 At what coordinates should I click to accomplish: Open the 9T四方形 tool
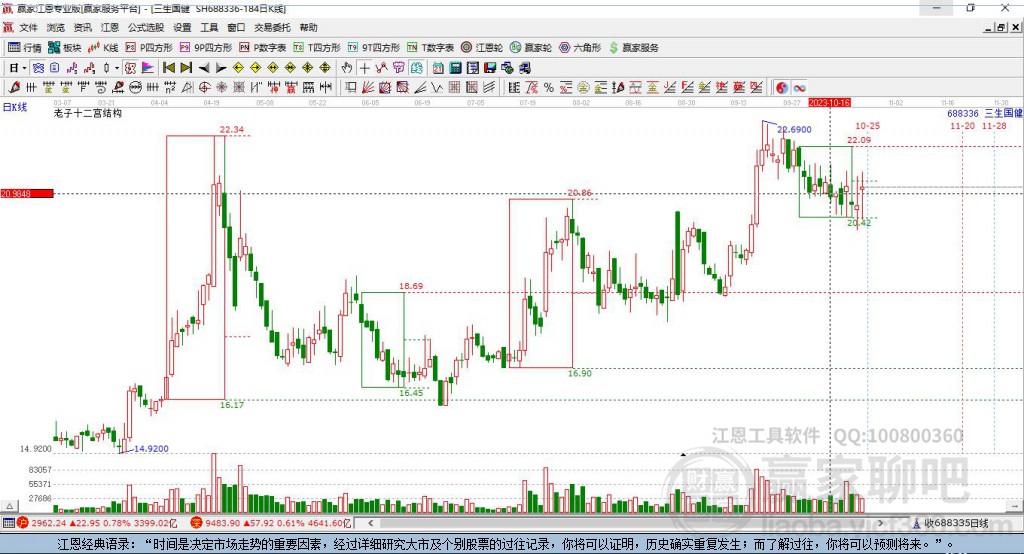(374, 48)
